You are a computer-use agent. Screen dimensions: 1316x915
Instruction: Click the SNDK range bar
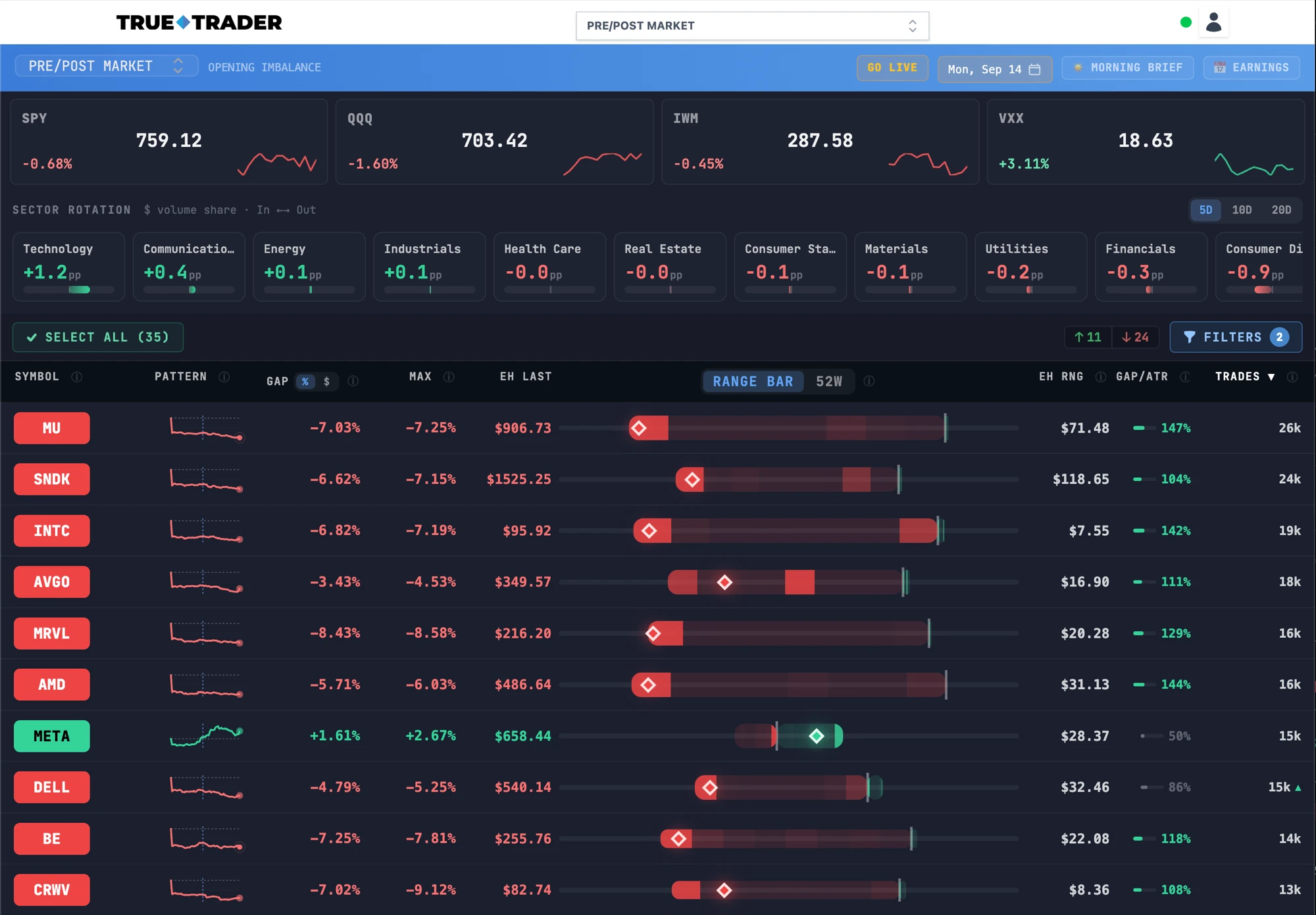click(x=788, y=479)
